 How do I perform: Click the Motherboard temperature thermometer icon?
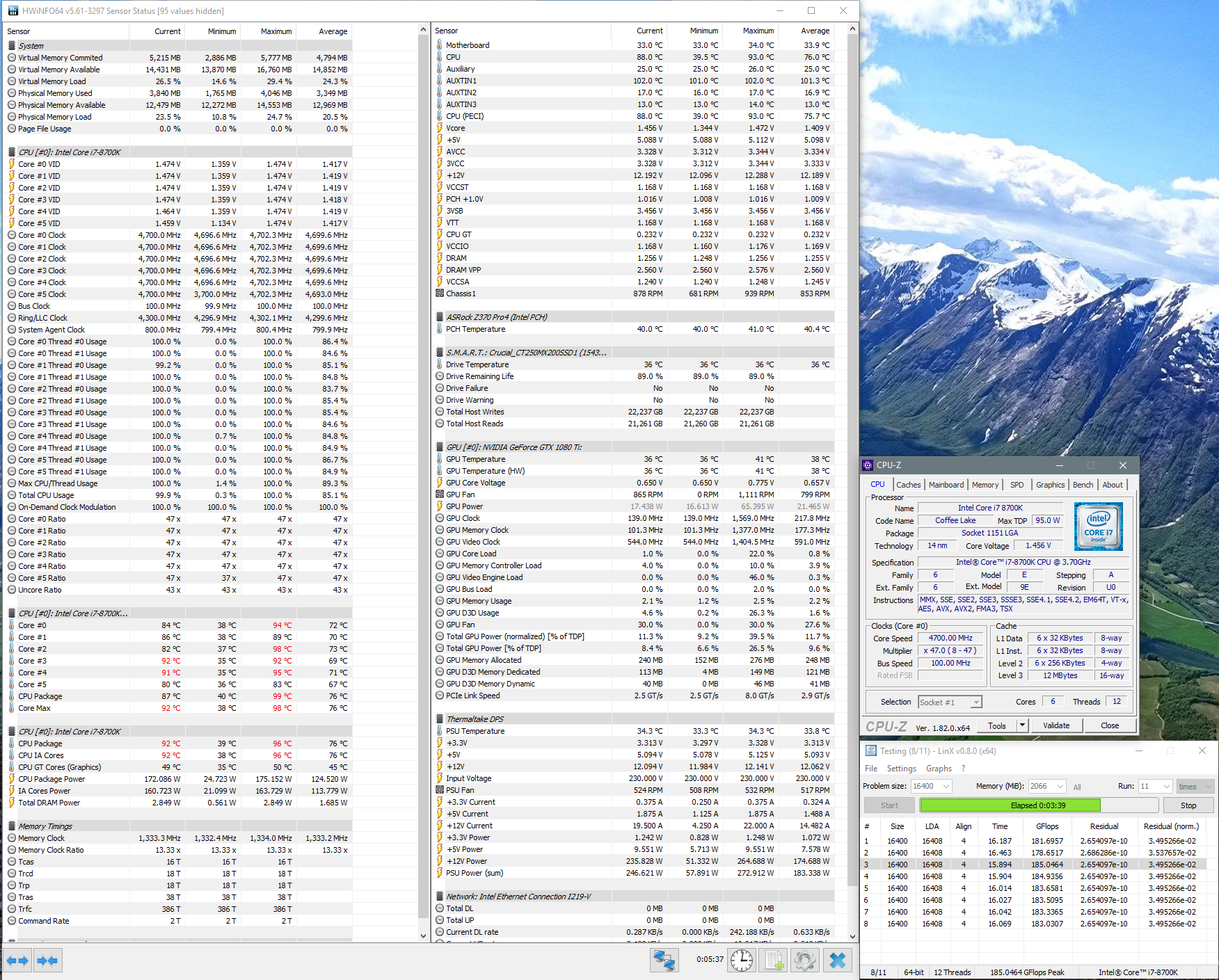point(440,45)
